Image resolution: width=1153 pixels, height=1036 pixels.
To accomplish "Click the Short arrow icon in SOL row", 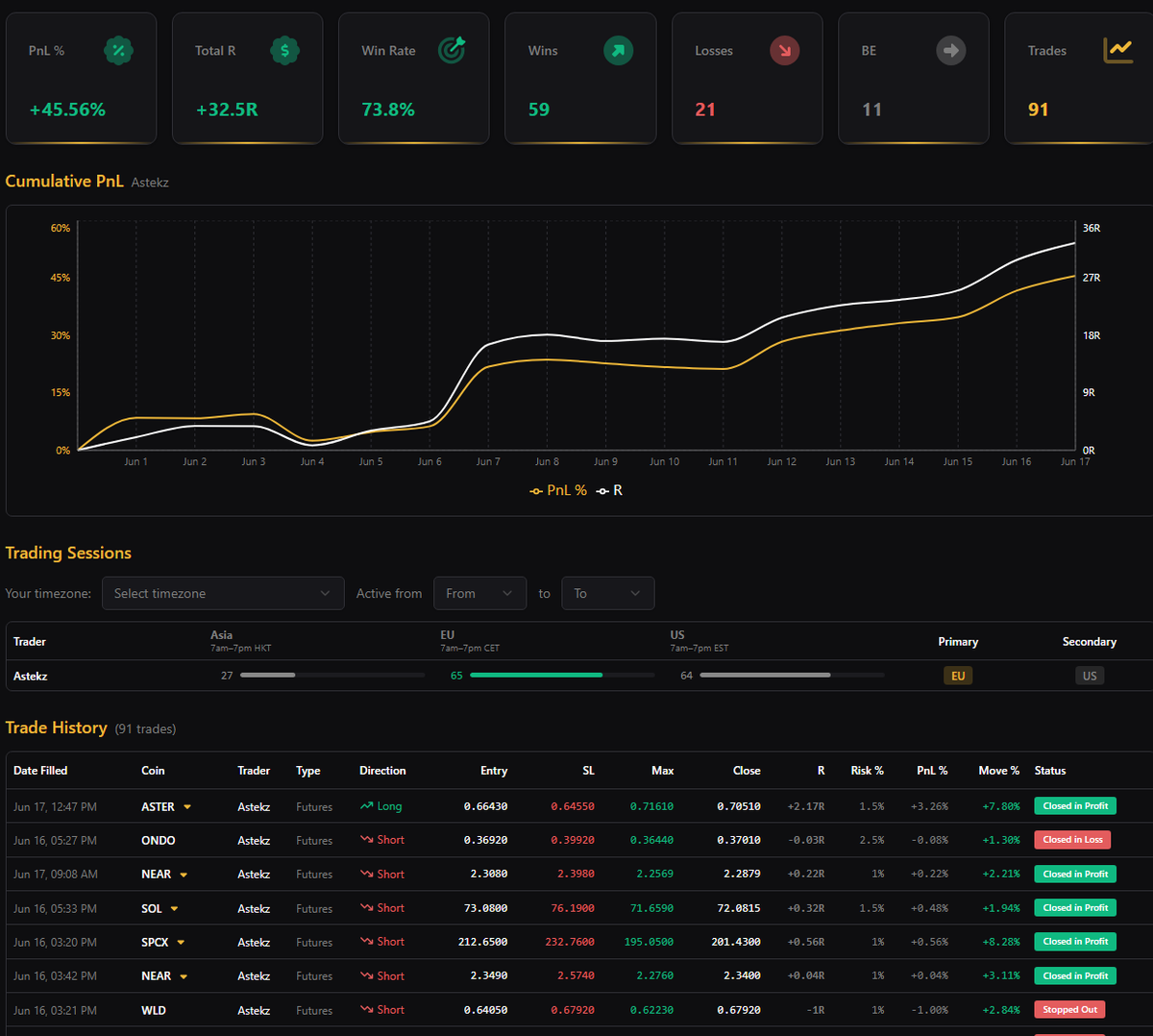I will click(x=366, y=908).
